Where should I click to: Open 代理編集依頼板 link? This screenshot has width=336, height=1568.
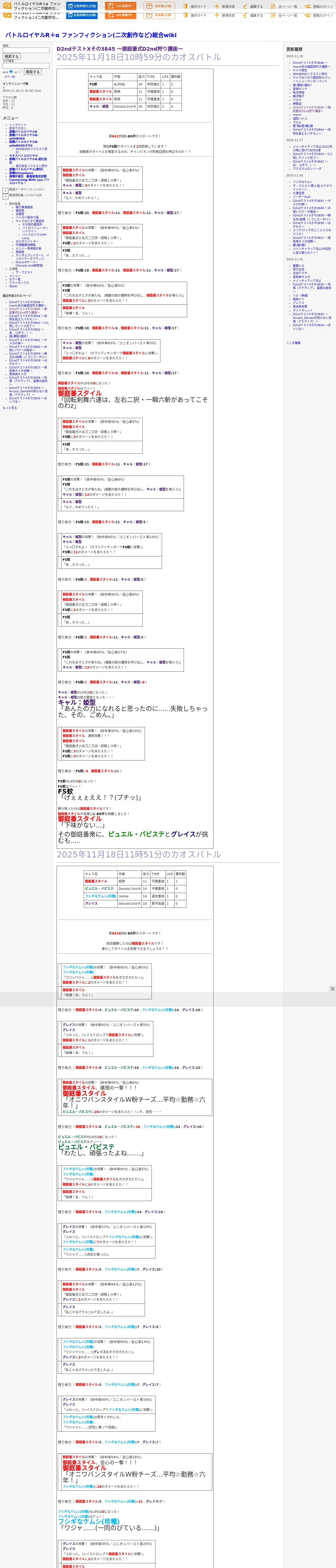pos(26,245)
